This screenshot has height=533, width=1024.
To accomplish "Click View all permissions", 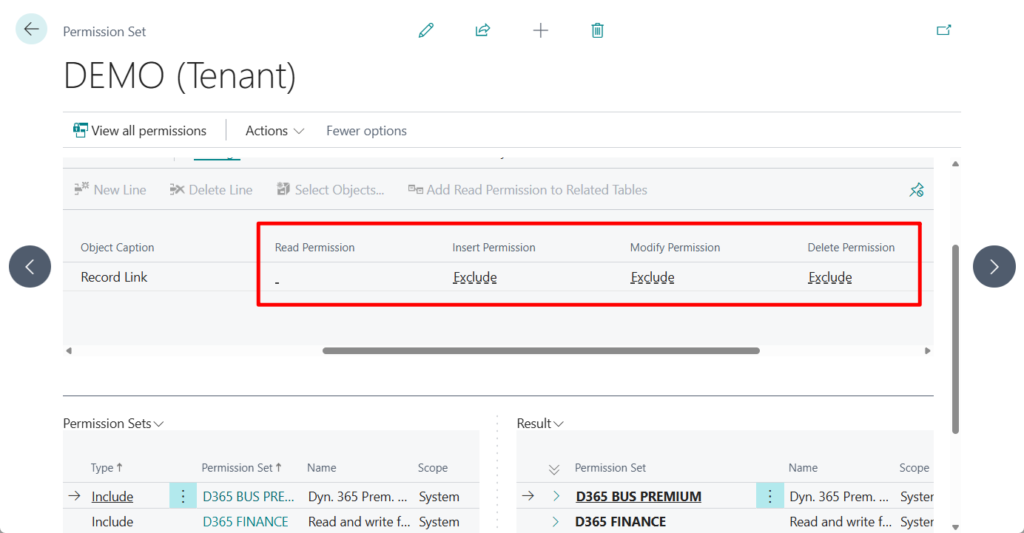I will pyautogui.click(x=140, y=131).
